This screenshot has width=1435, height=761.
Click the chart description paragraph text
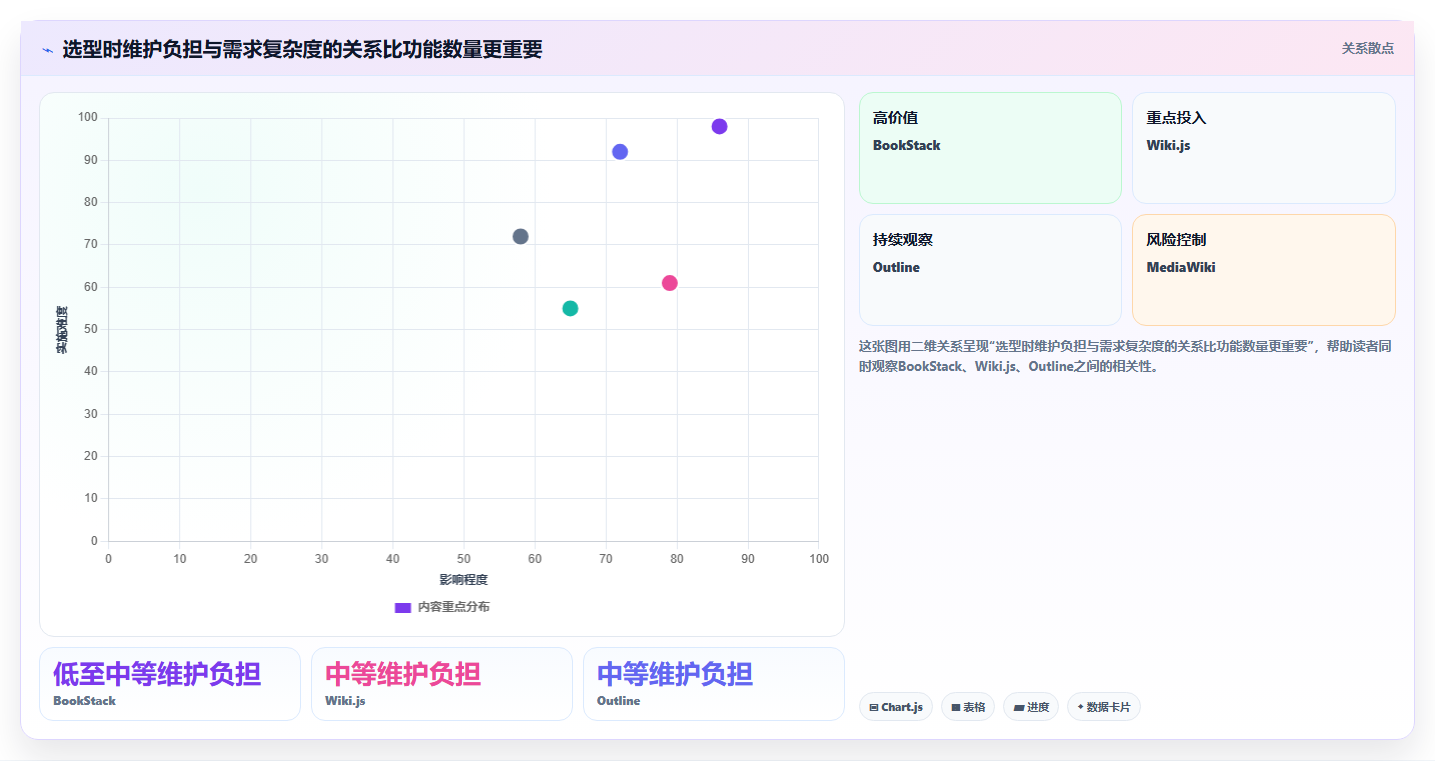click(1125, 356)
